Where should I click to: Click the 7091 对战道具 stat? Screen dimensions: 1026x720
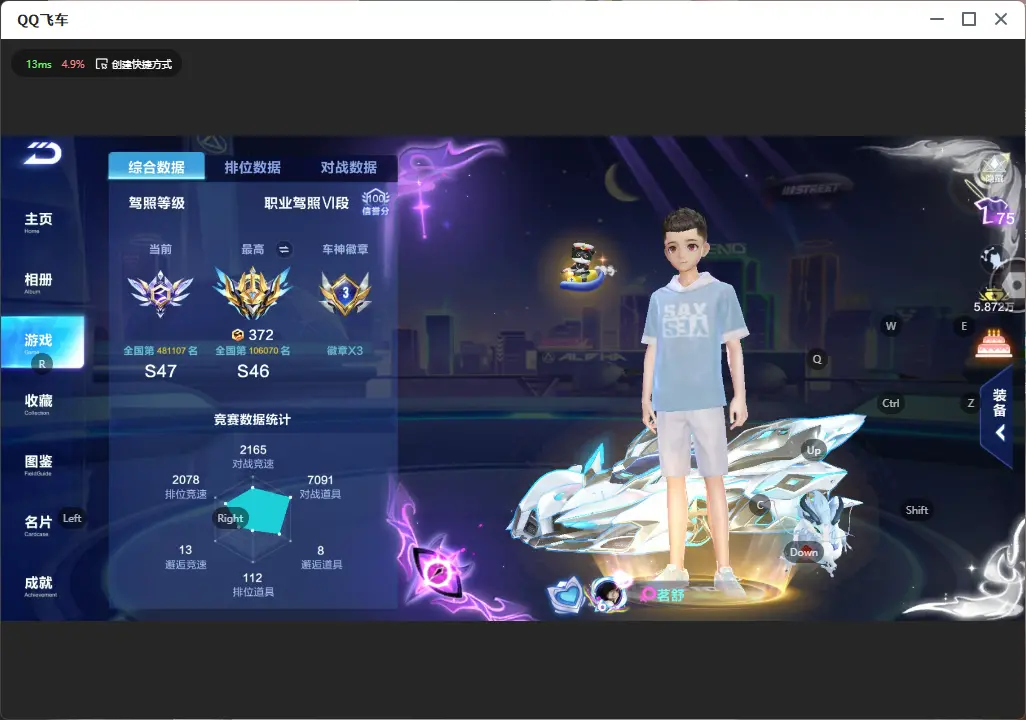(320, 486)
